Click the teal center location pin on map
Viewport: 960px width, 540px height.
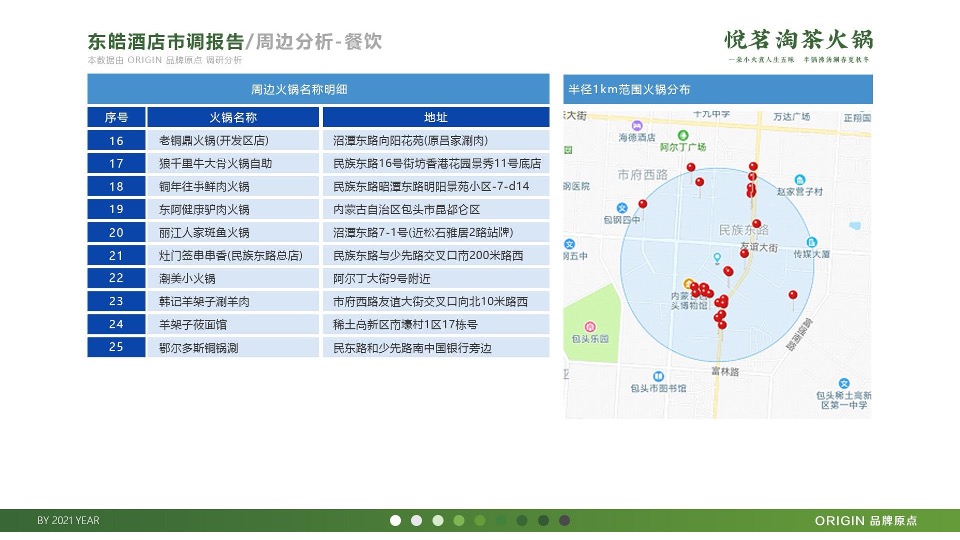point(717,258)
